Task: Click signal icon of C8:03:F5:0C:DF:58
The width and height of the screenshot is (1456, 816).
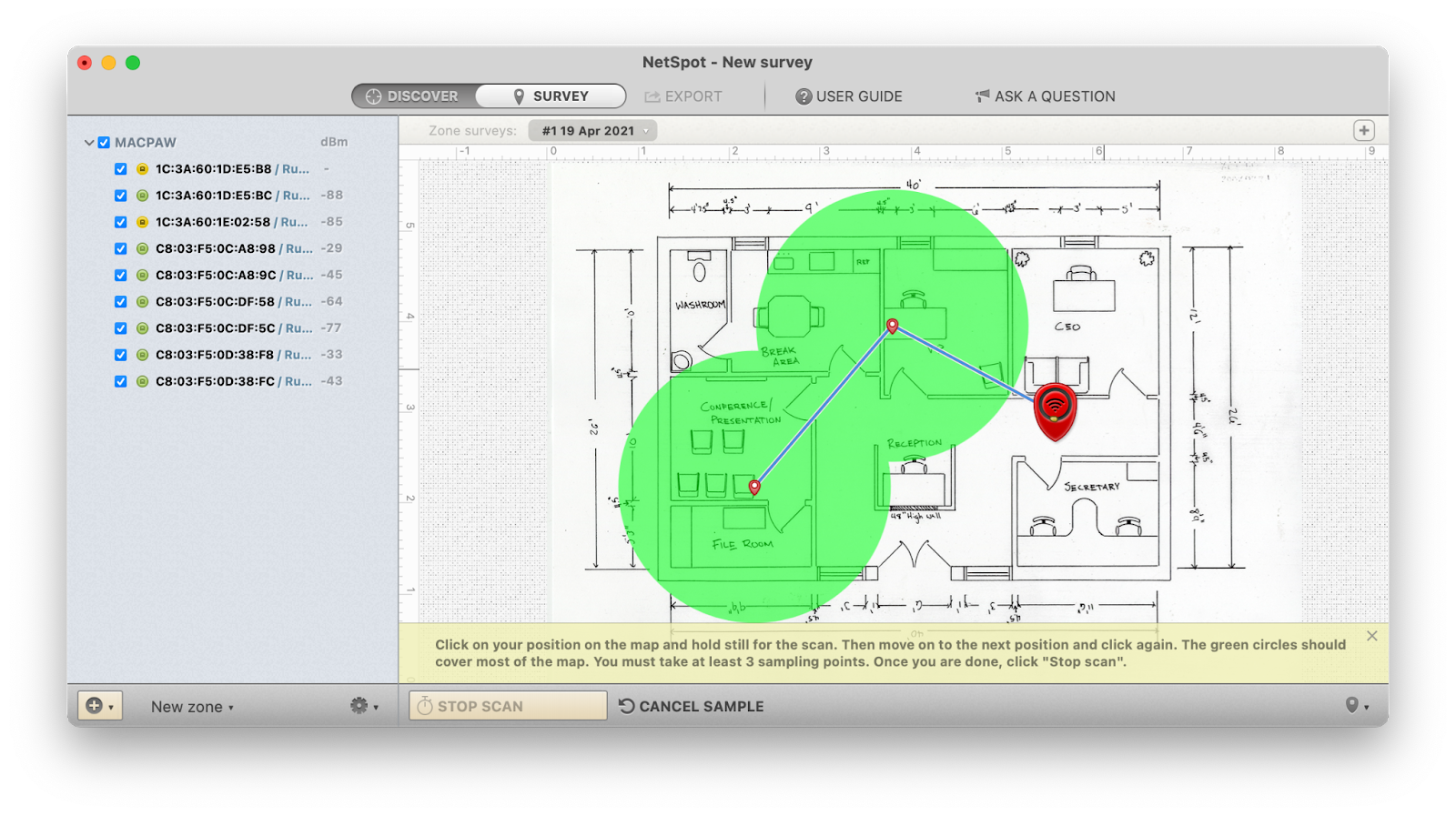Action: pos(142,301)
